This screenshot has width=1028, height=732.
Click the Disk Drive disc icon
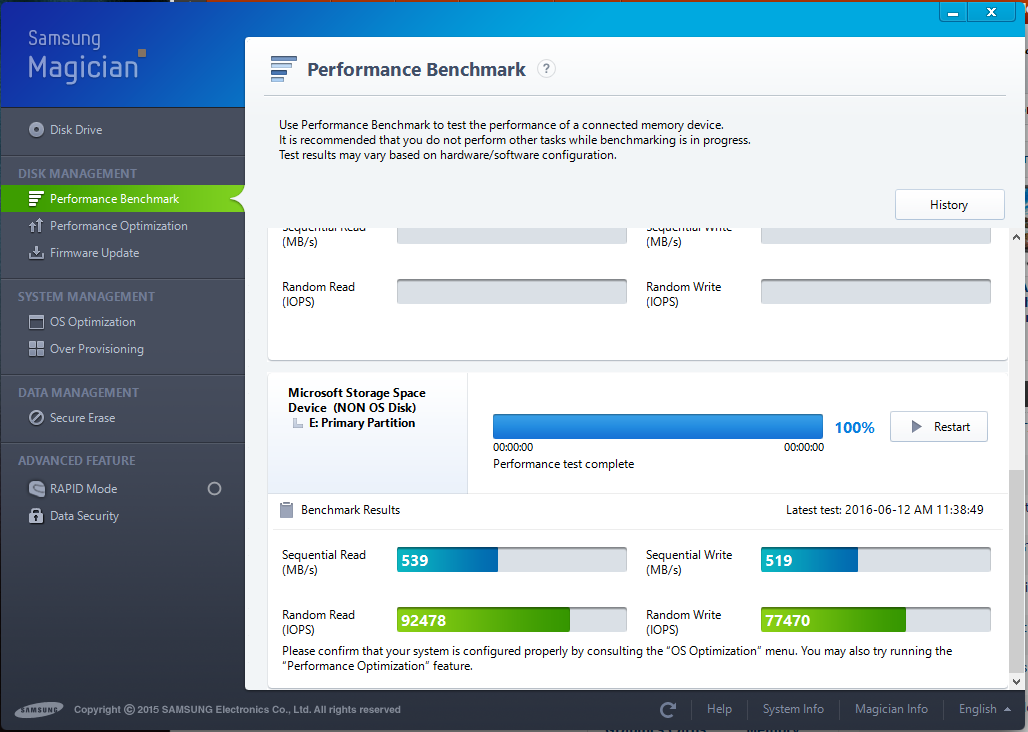coord(37,130)
